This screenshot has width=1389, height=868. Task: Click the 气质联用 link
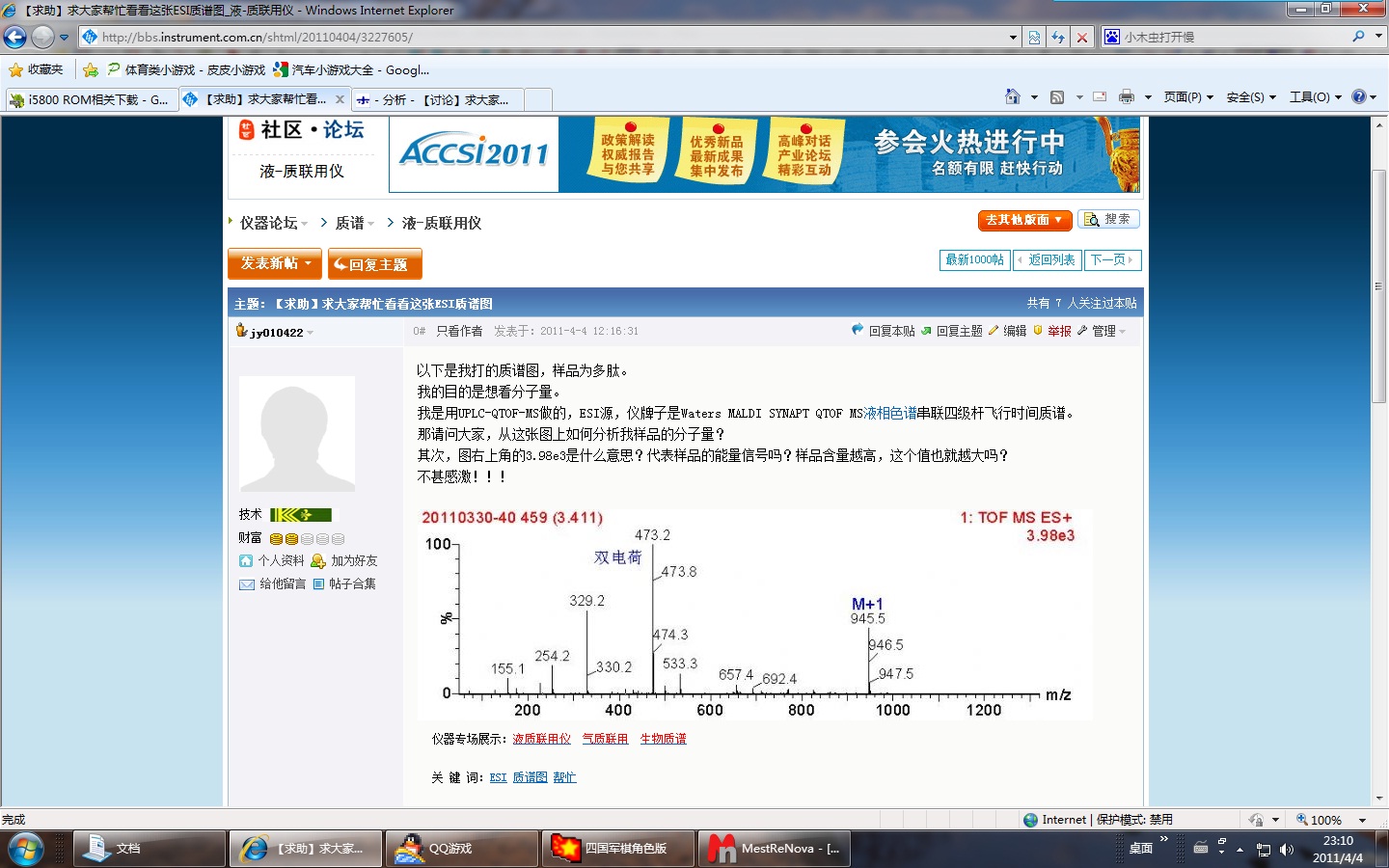(605, 739)
